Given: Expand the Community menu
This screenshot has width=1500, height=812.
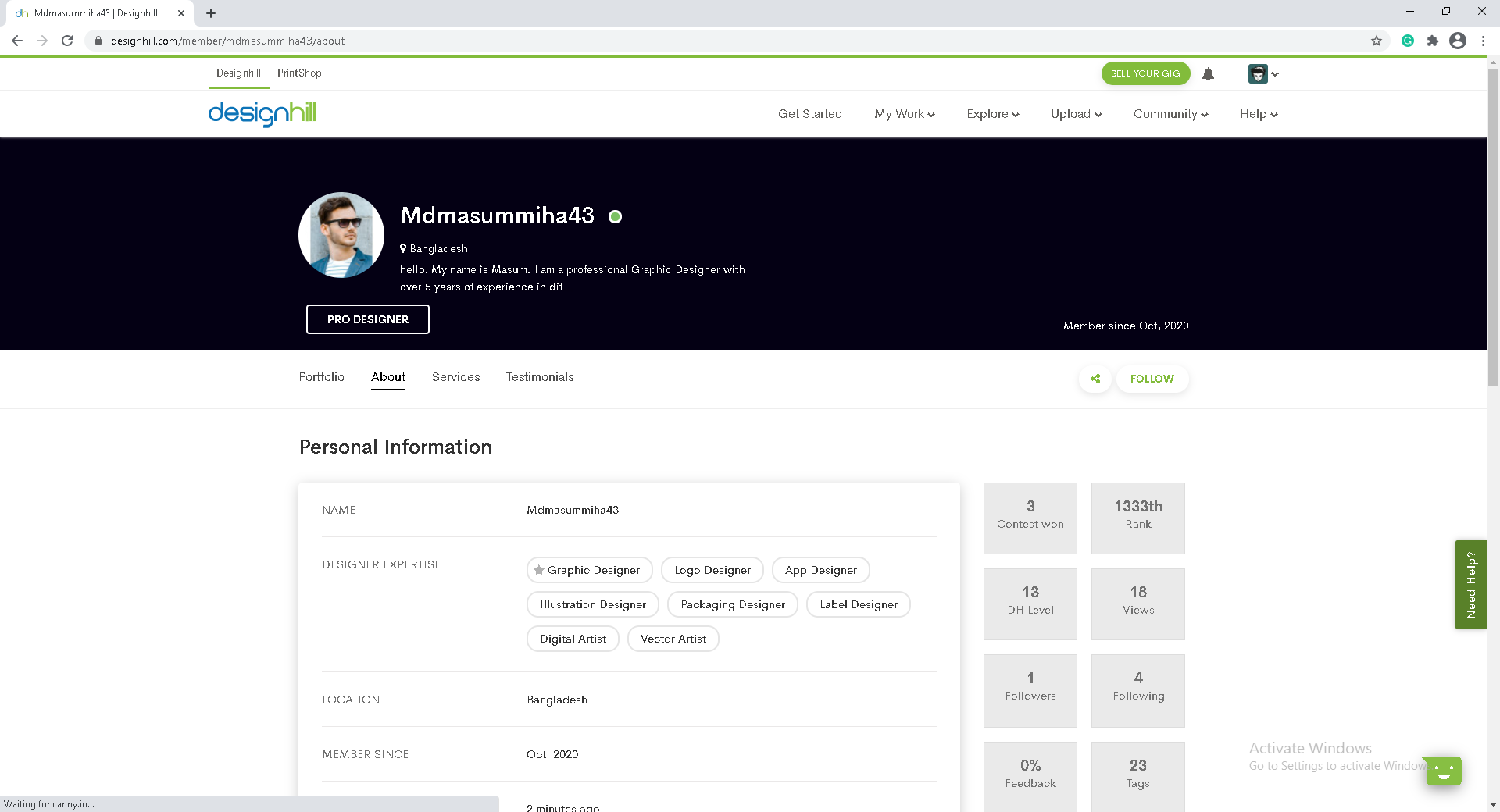Looking at the screenshot, I should pos(1170,114).
